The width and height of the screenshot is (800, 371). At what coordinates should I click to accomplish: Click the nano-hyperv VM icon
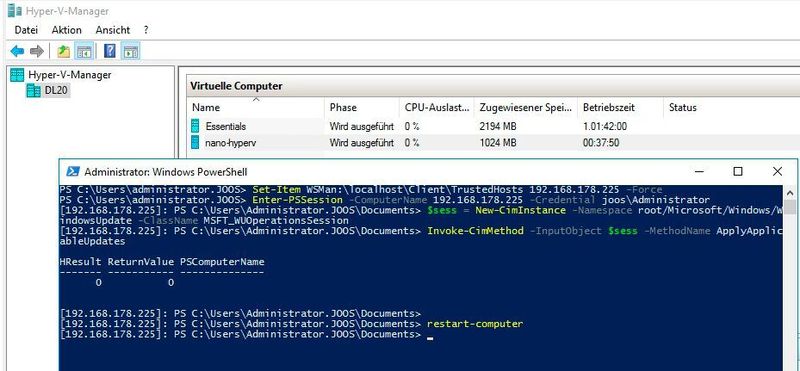[195, 142]
